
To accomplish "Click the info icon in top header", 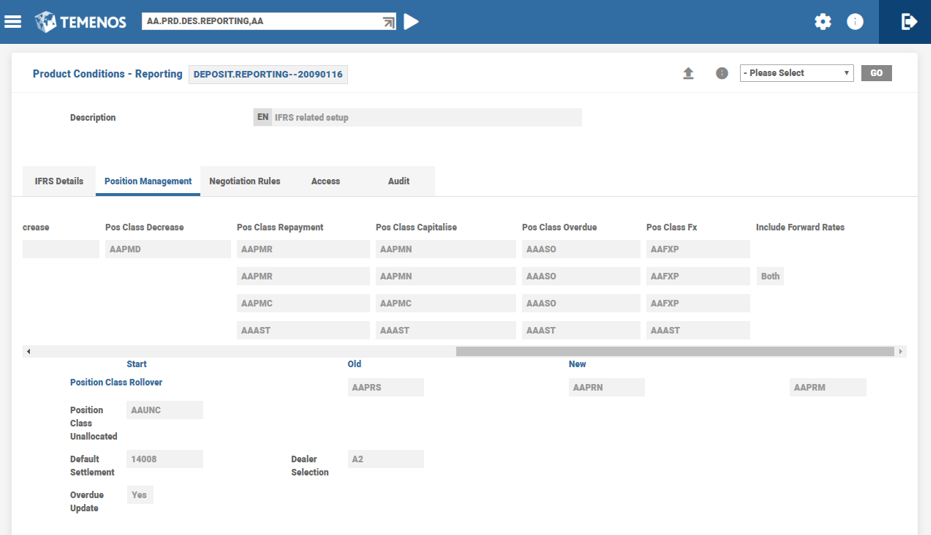I will 855,21.
